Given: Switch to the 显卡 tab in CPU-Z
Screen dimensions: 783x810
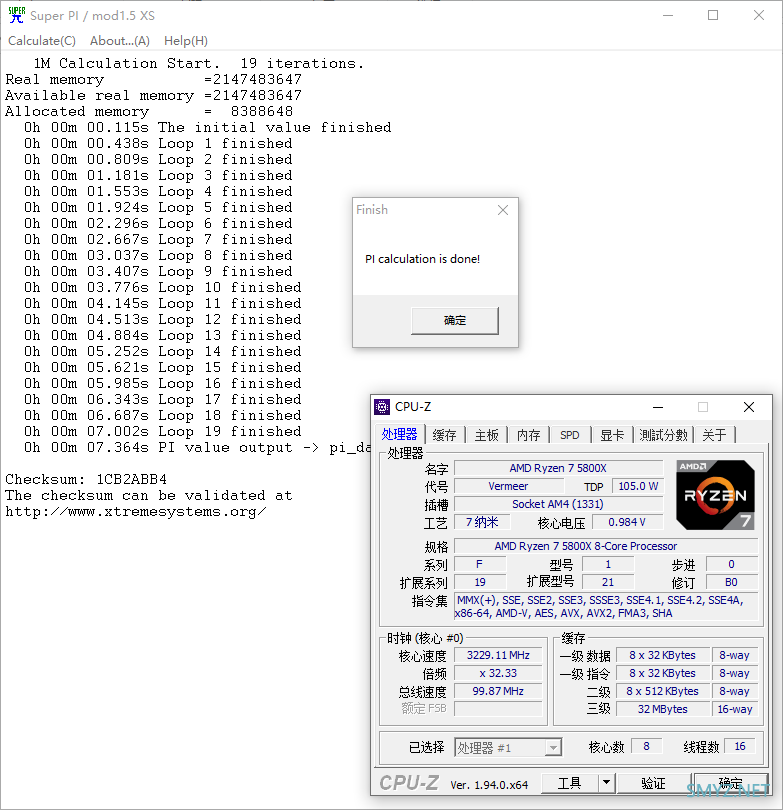Looking at the screenshot, I should (612, 435).
